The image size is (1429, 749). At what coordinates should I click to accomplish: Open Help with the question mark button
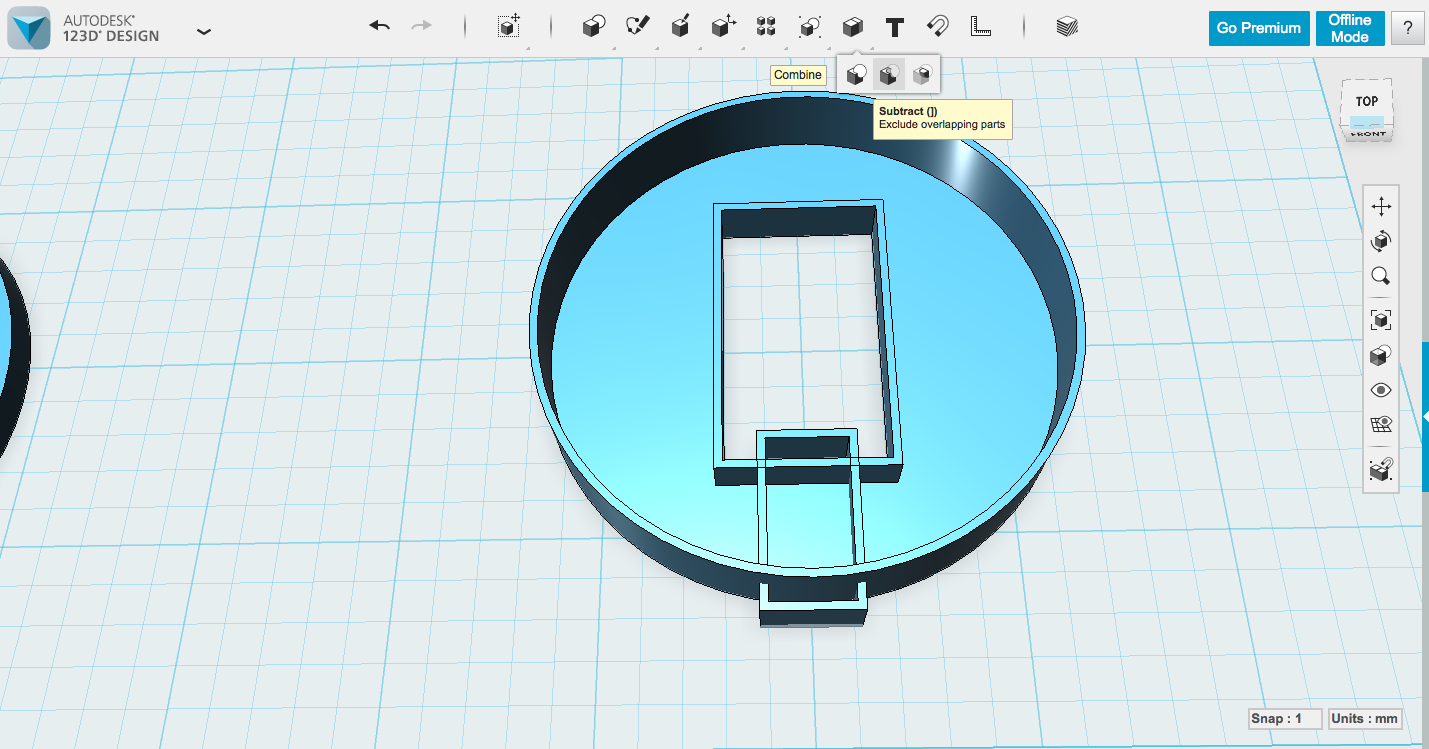pyautogui.click(x=1407, y=28)
